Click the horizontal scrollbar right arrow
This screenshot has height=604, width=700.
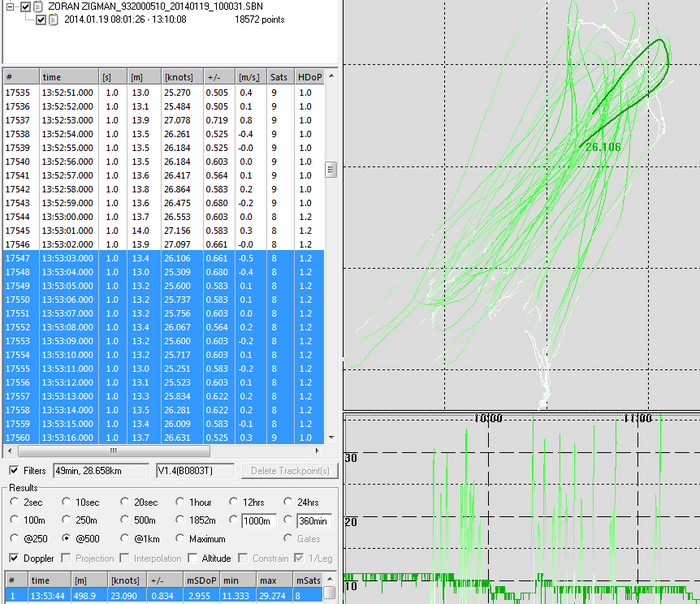pos(317,451)
